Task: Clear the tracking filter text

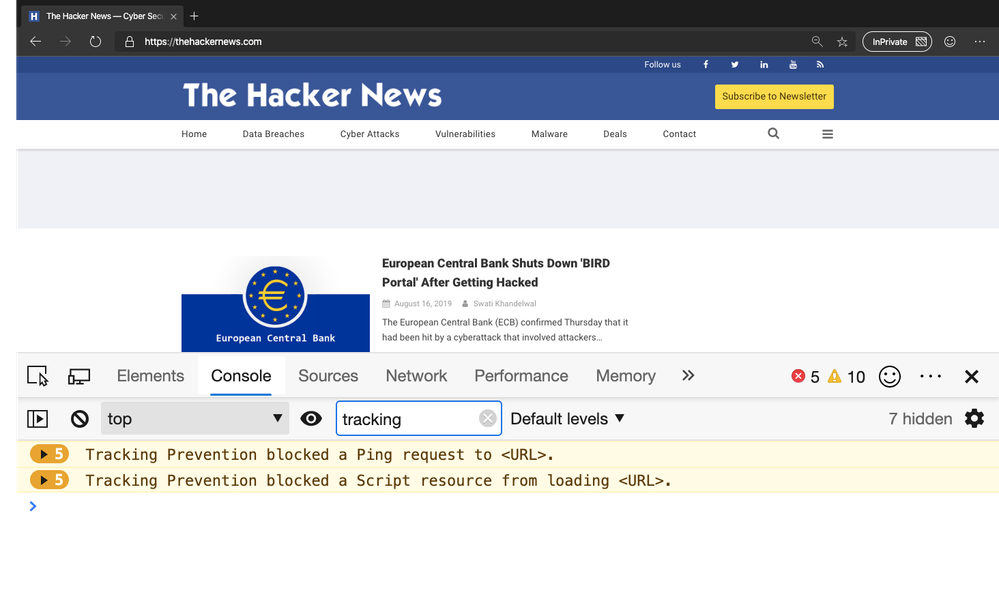Action: (487, 418)
